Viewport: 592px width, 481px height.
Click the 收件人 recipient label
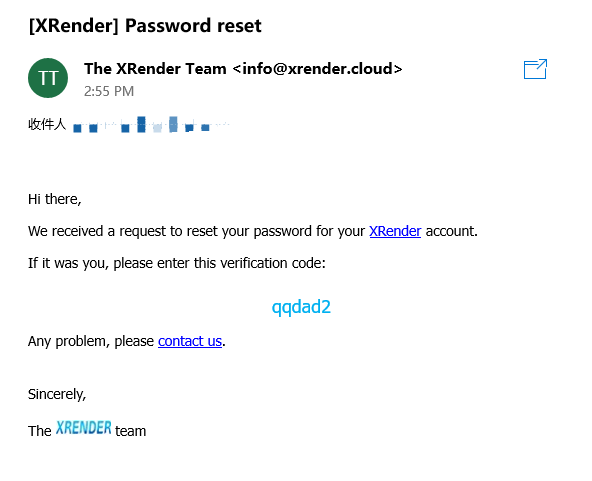(x=47, y=124)
